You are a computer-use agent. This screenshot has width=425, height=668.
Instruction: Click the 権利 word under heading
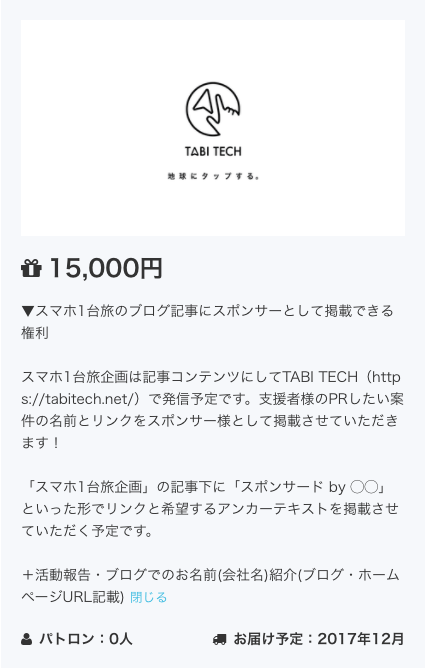35,333
